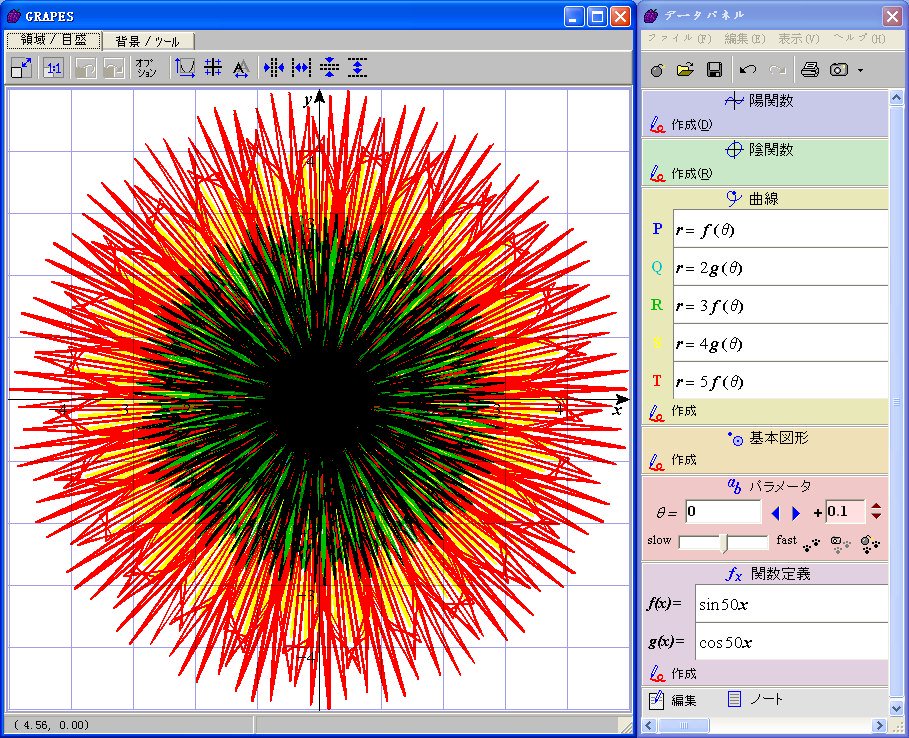Click 作成 under the 曲線 section
Viewport: 909px width, 738px height.
click(x=673, y=411)
